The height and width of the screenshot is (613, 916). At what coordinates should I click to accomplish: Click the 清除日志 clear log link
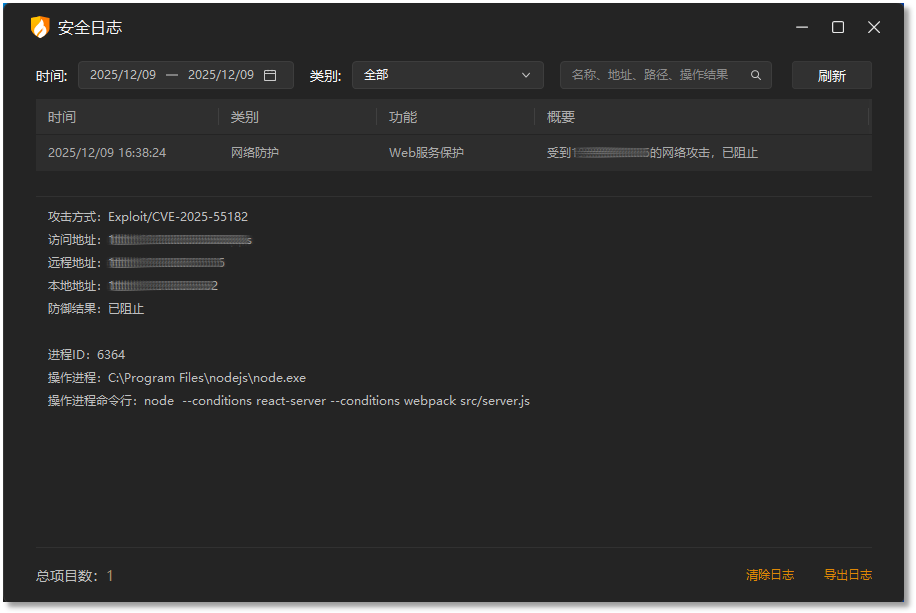769,575
